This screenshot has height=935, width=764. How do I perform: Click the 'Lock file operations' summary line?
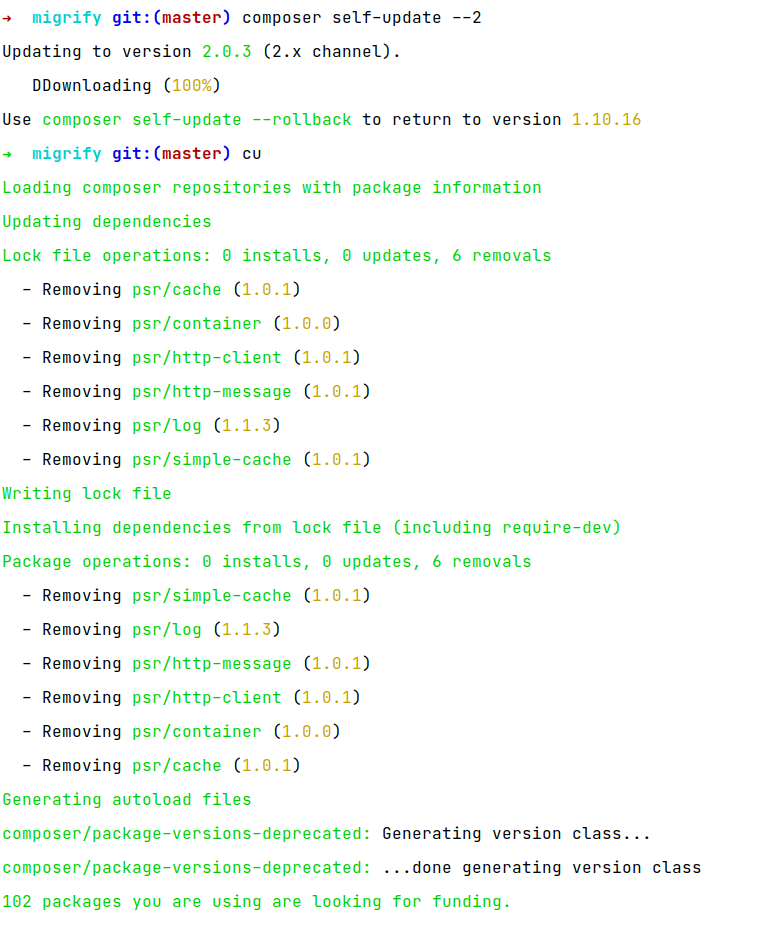[x=277, y=256]
